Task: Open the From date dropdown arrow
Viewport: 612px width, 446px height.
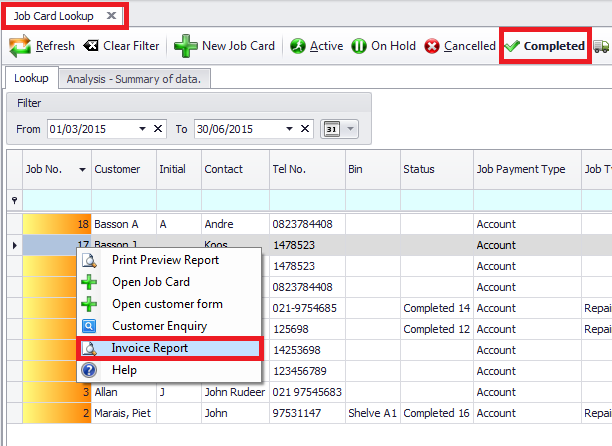Action: pyautogui.click(x=142, y=129)
